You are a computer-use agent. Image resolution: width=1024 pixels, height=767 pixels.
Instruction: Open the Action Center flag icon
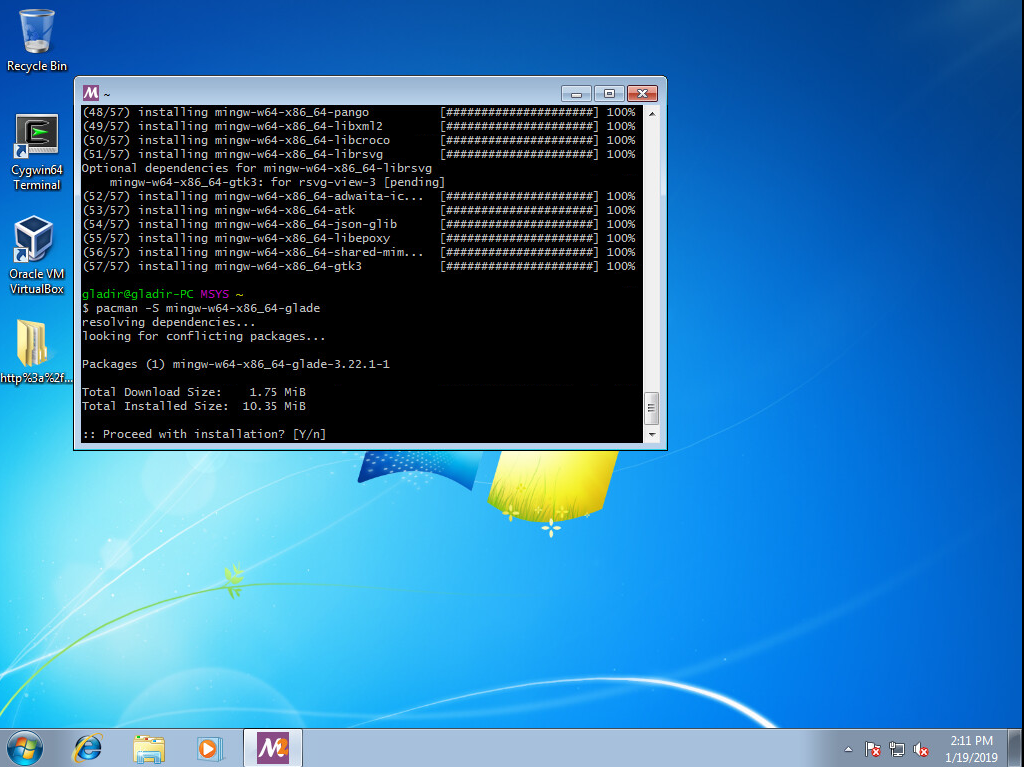873,749
